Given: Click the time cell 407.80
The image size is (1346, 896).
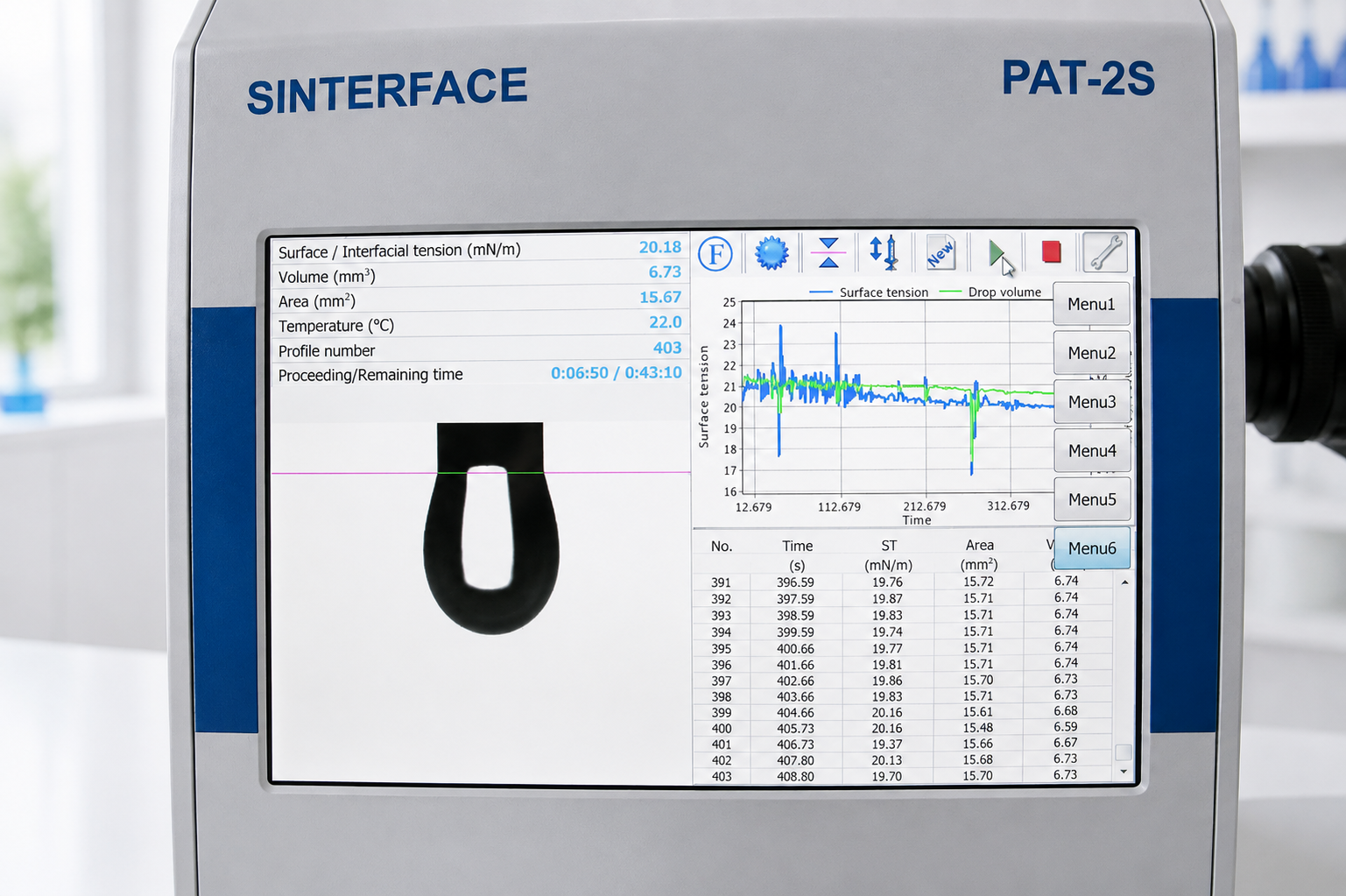Looking at the screenshot, I should tap(795, 760).
